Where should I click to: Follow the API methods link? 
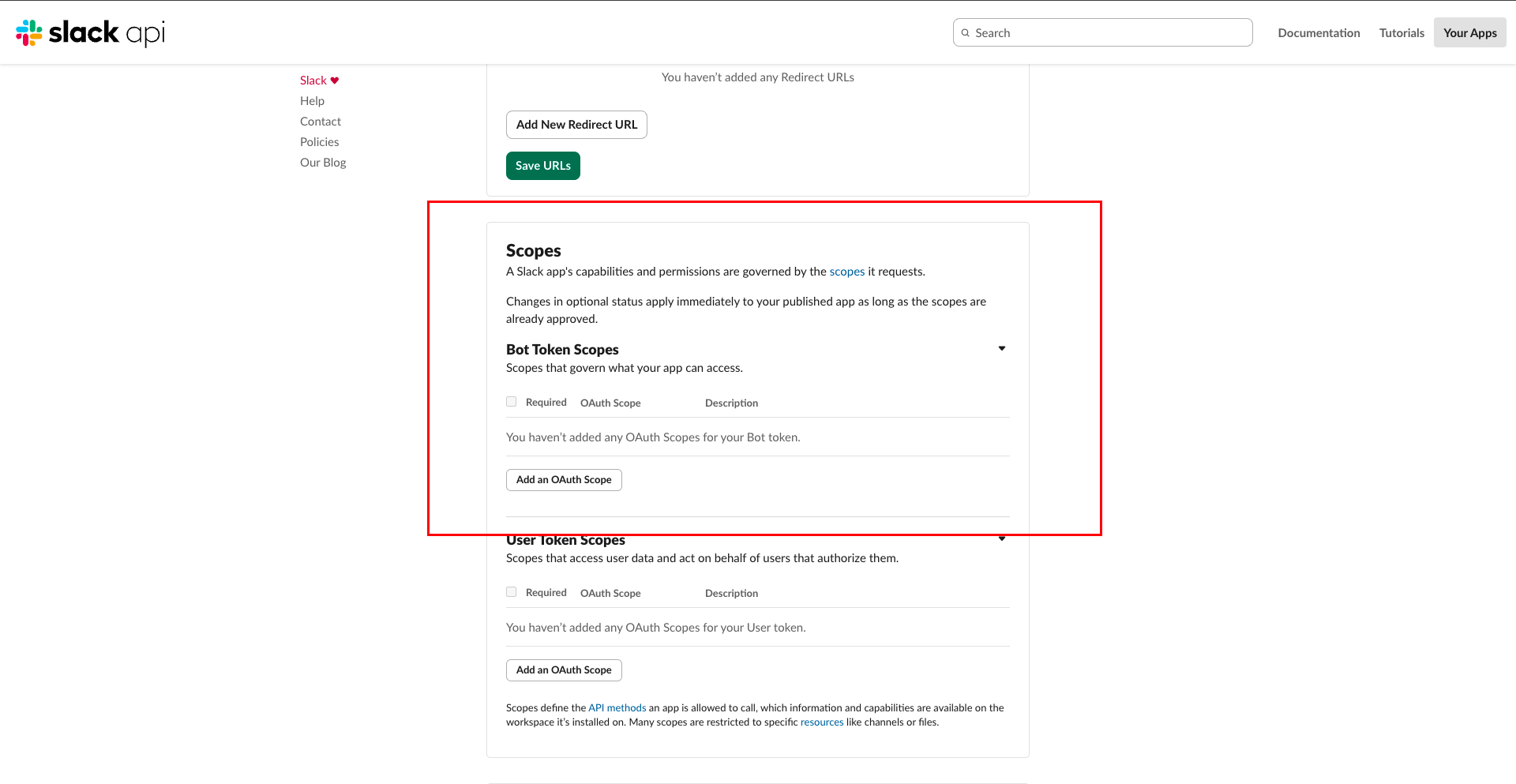[x=617, y=708]
